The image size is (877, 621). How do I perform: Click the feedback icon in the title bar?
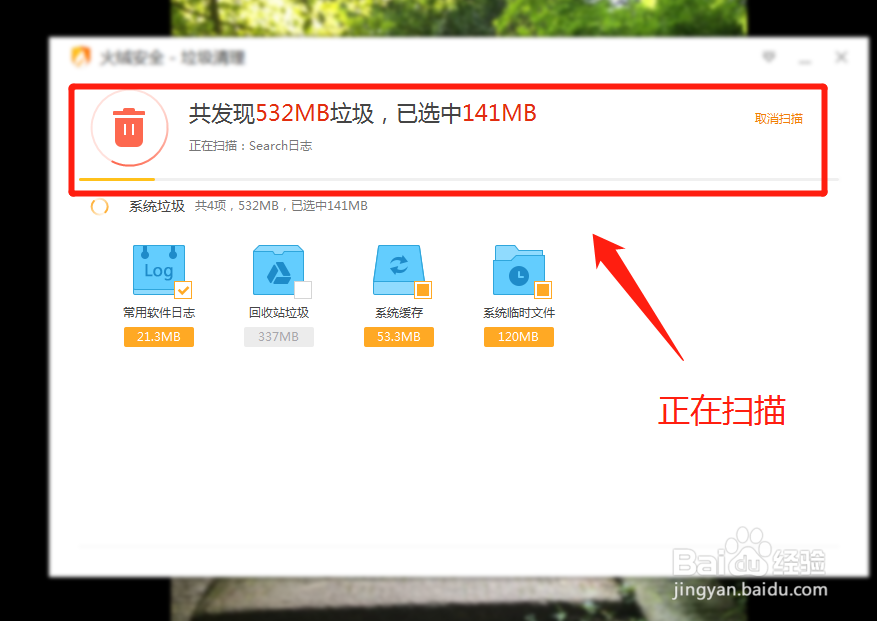coord(769,57)
